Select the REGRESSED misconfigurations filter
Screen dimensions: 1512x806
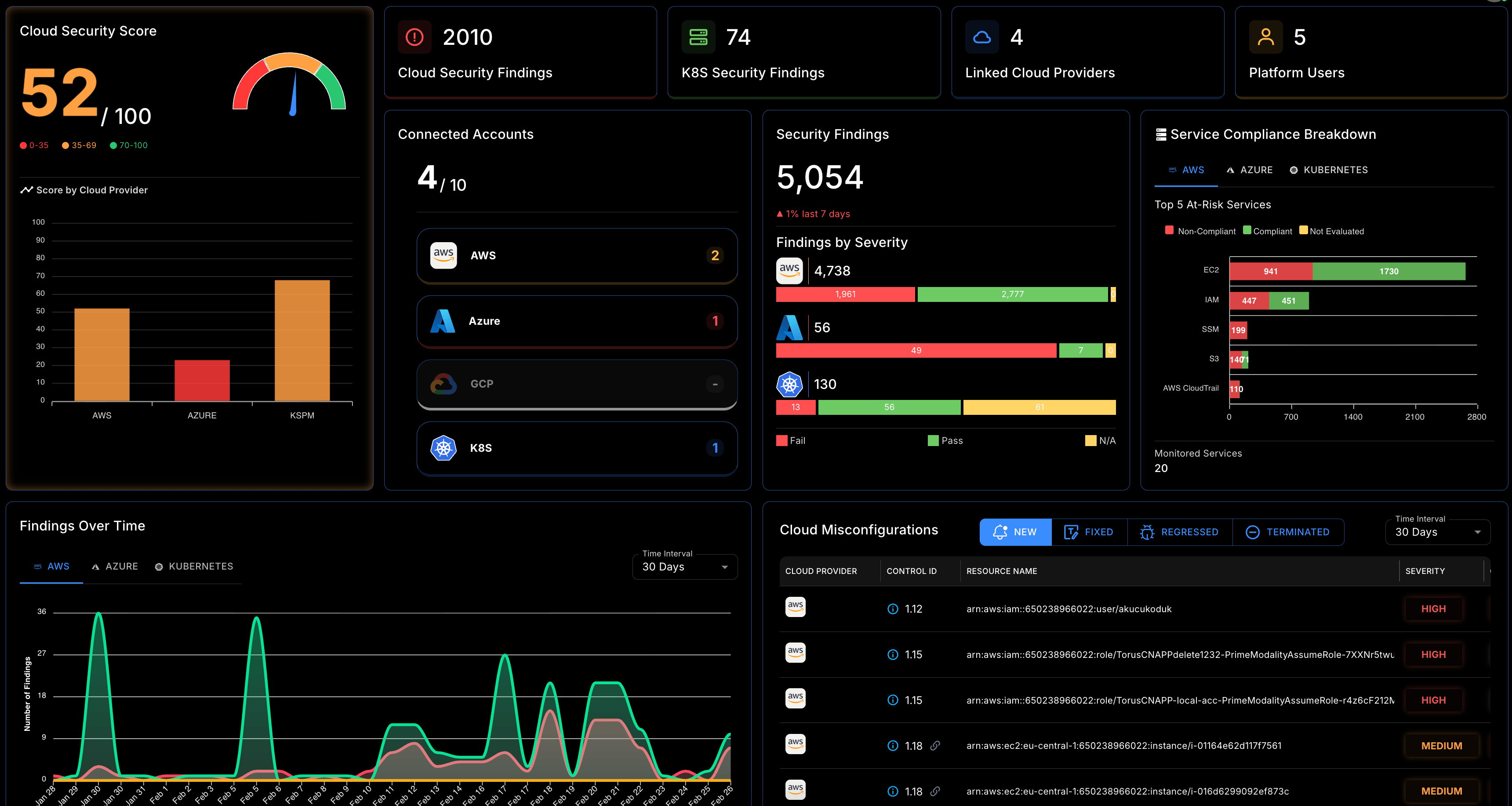click(1180, 532)
